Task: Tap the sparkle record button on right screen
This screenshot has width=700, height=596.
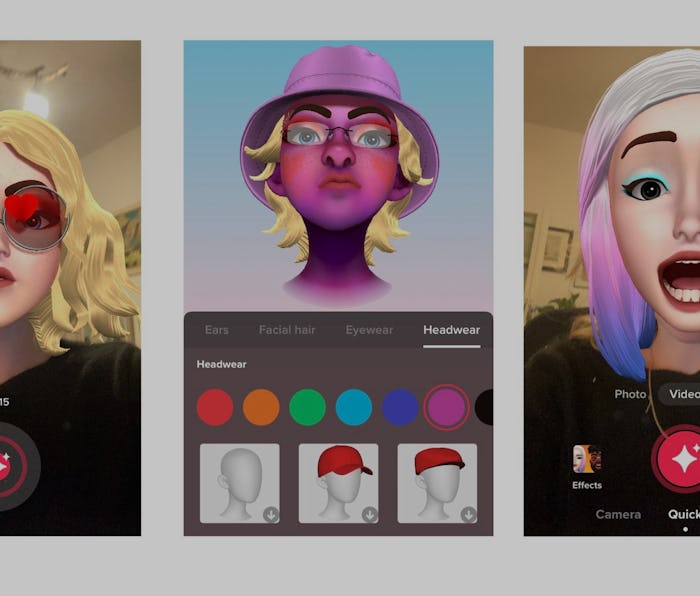Action: tap(683, 460)
